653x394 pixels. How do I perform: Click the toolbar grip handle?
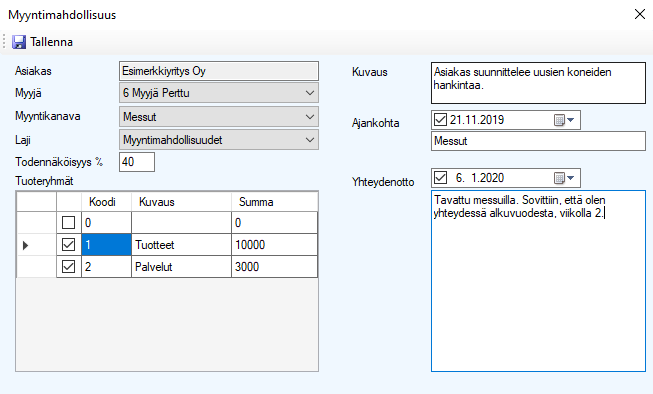tap(4, 42)
